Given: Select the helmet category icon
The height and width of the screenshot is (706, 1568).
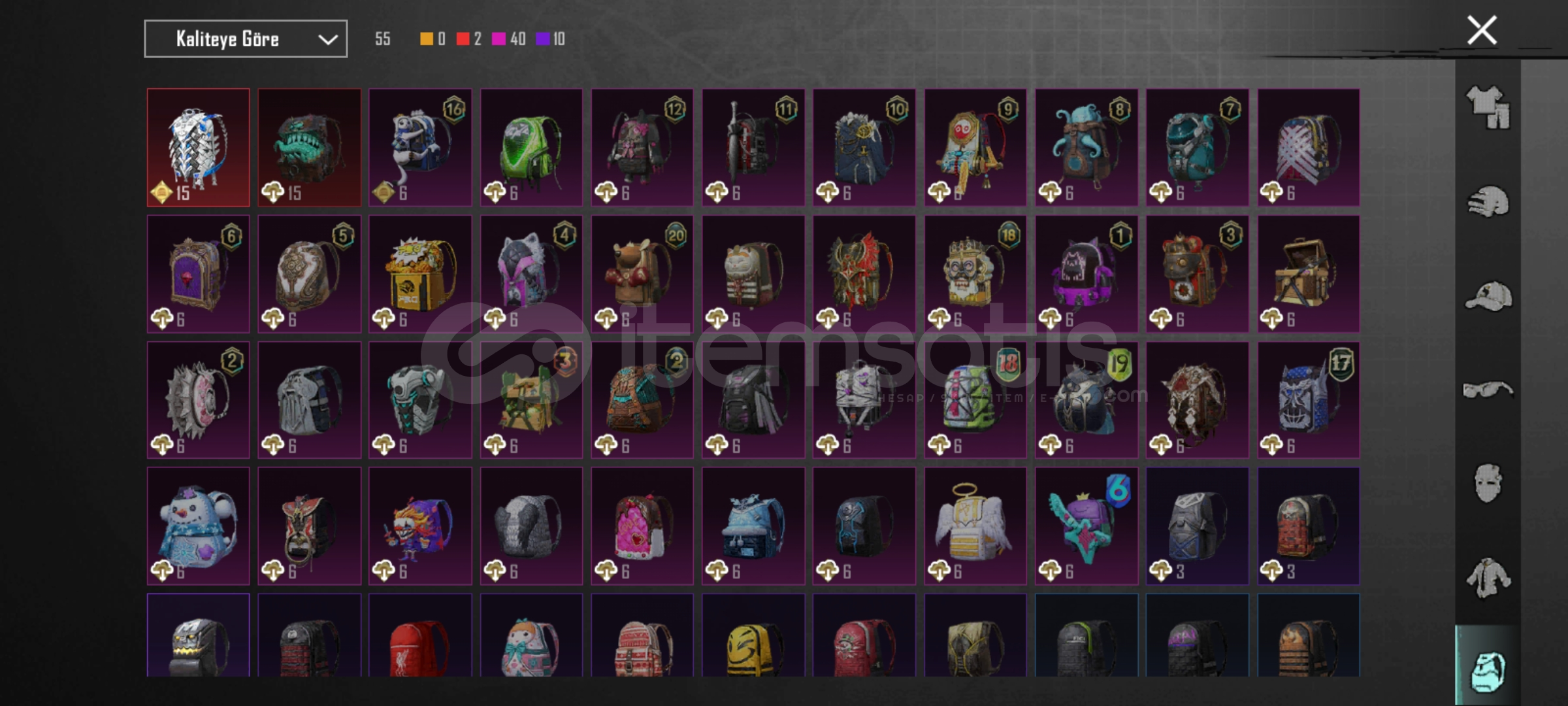Looking at the screenshot, I should point(1488,201).
